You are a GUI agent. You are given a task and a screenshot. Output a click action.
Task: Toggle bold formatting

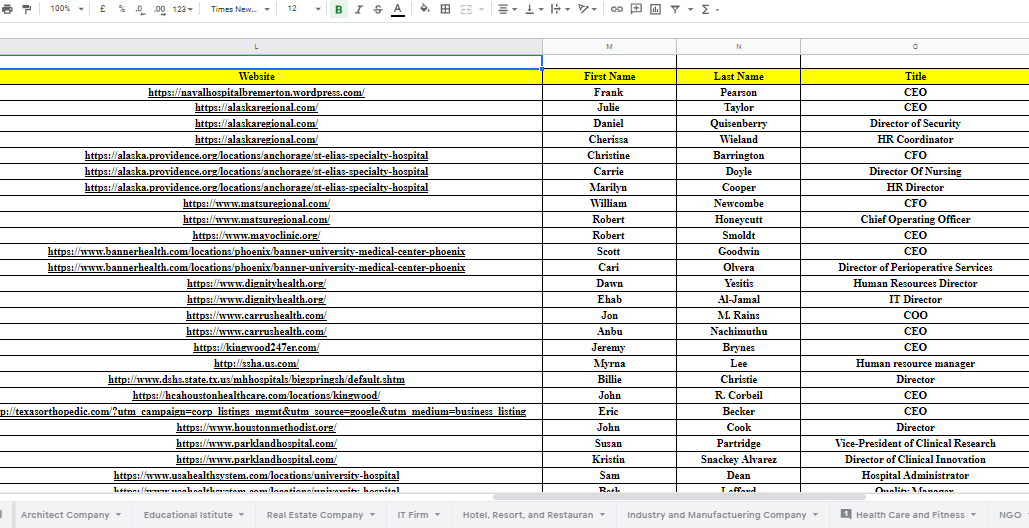point(339,9)
